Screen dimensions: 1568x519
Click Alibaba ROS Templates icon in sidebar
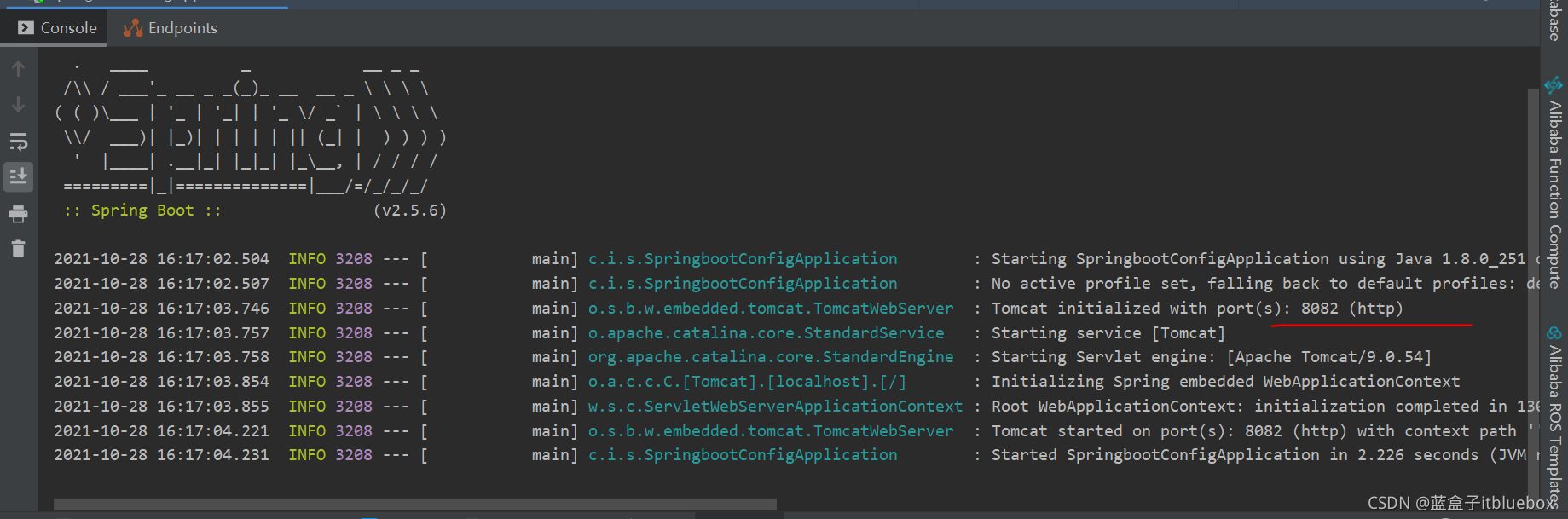1554,333
